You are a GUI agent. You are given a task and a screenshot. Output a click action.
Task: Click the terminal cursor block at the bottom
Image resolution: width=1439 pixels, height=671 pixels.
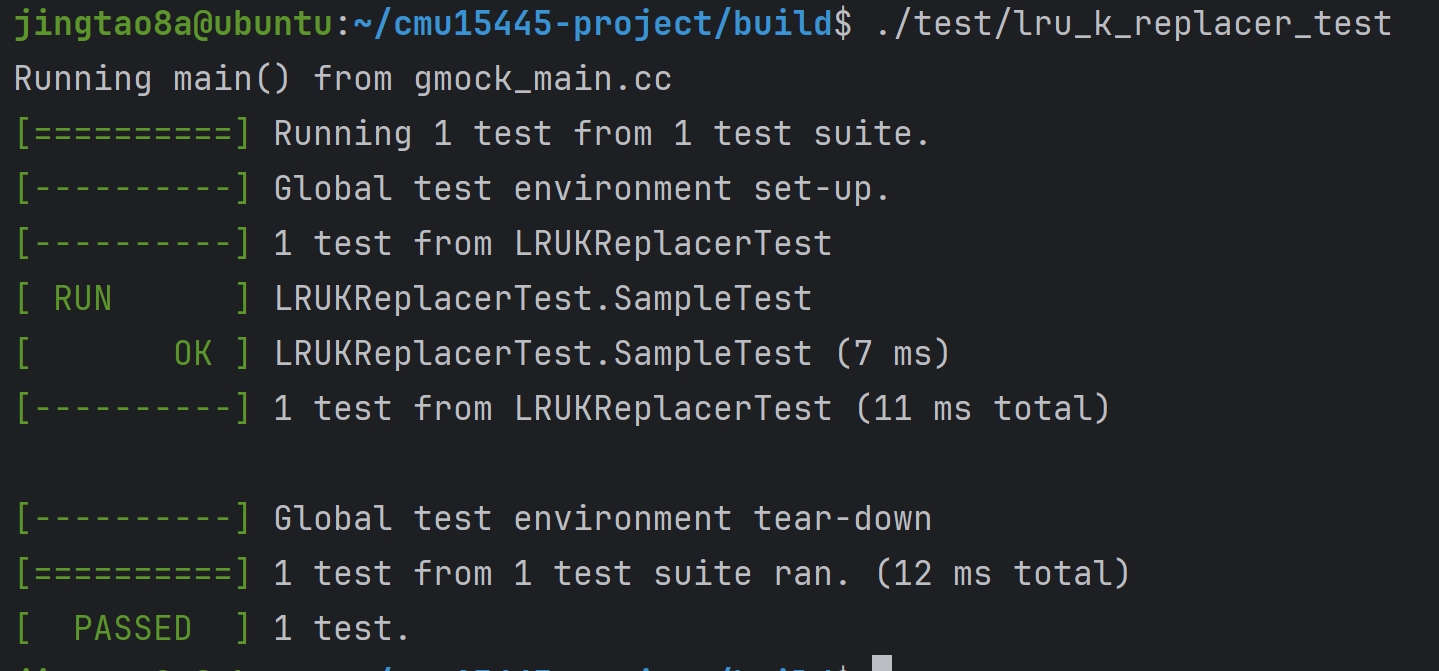click(881, 663)
